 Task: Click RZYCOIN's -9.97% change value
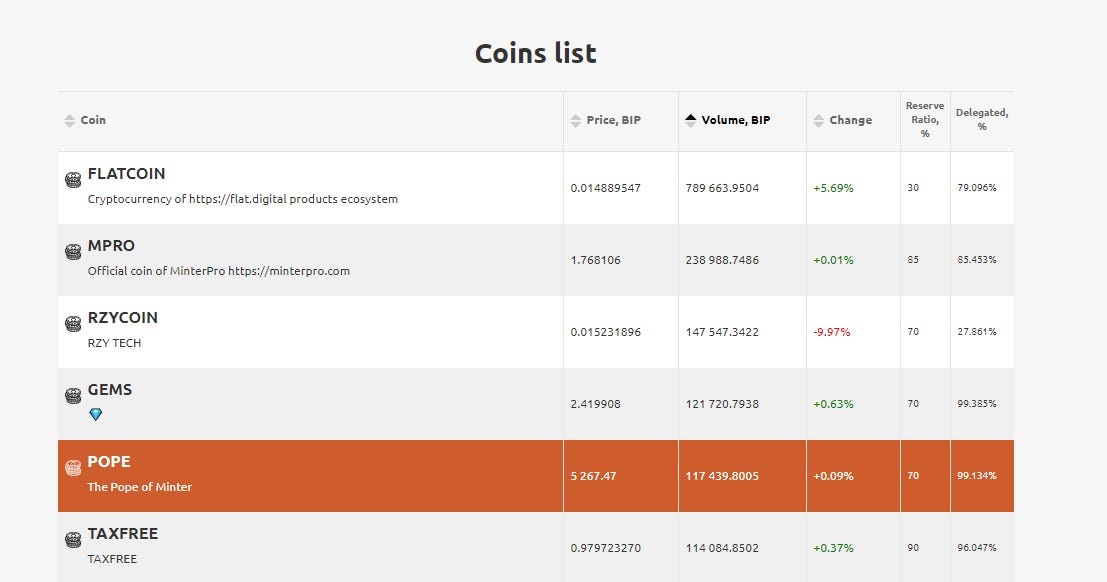coord(832,332)
